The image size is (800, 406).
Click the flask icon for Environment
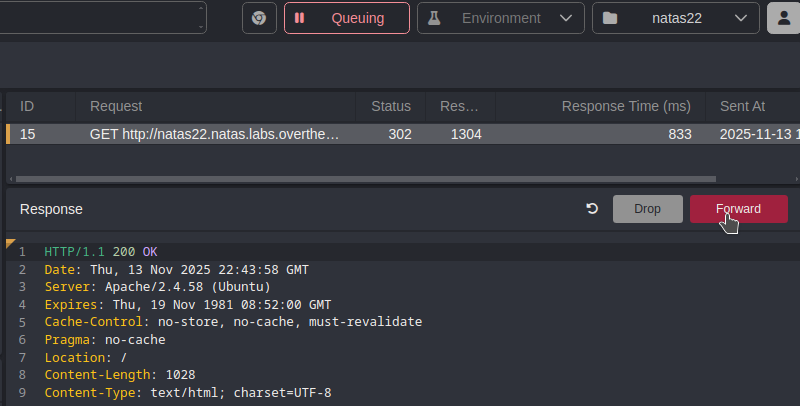[x=433, y=18]
